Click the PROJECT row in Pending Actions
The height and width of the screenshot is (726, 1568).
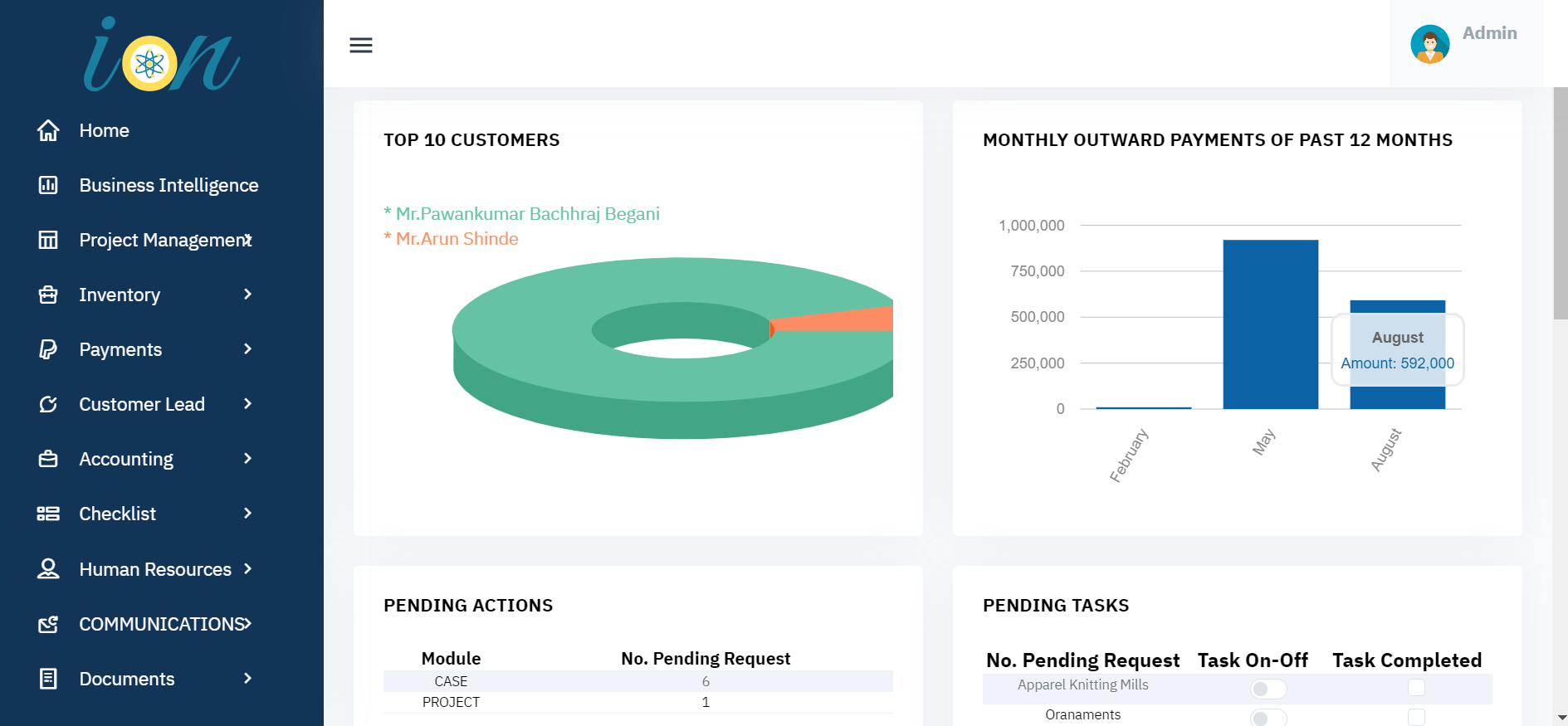point(637,702)
